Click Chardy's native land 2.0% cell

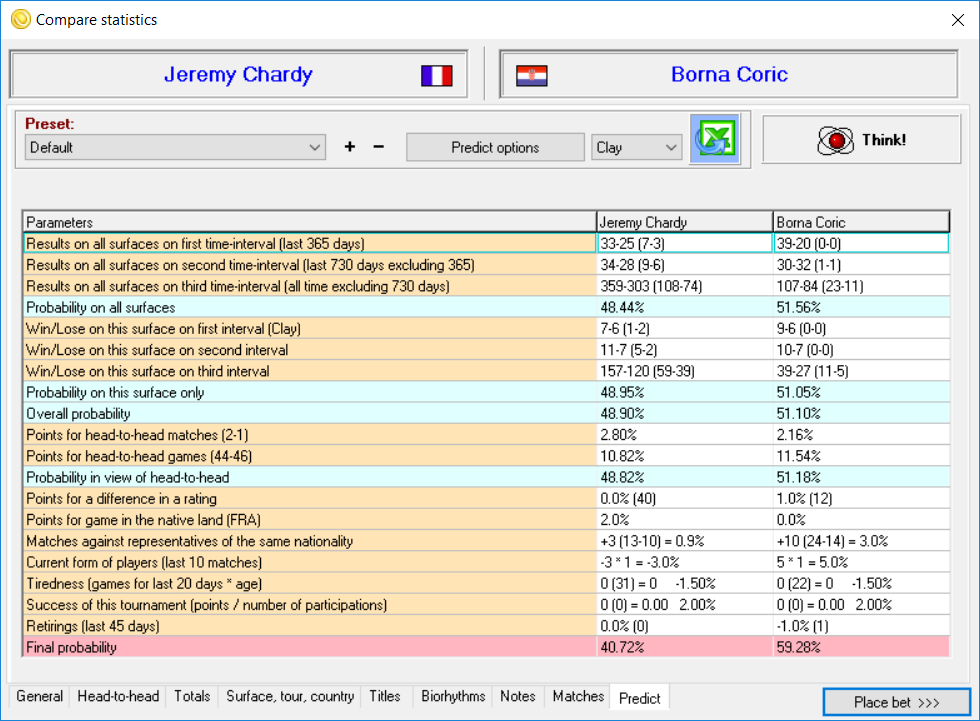(685, 520)
